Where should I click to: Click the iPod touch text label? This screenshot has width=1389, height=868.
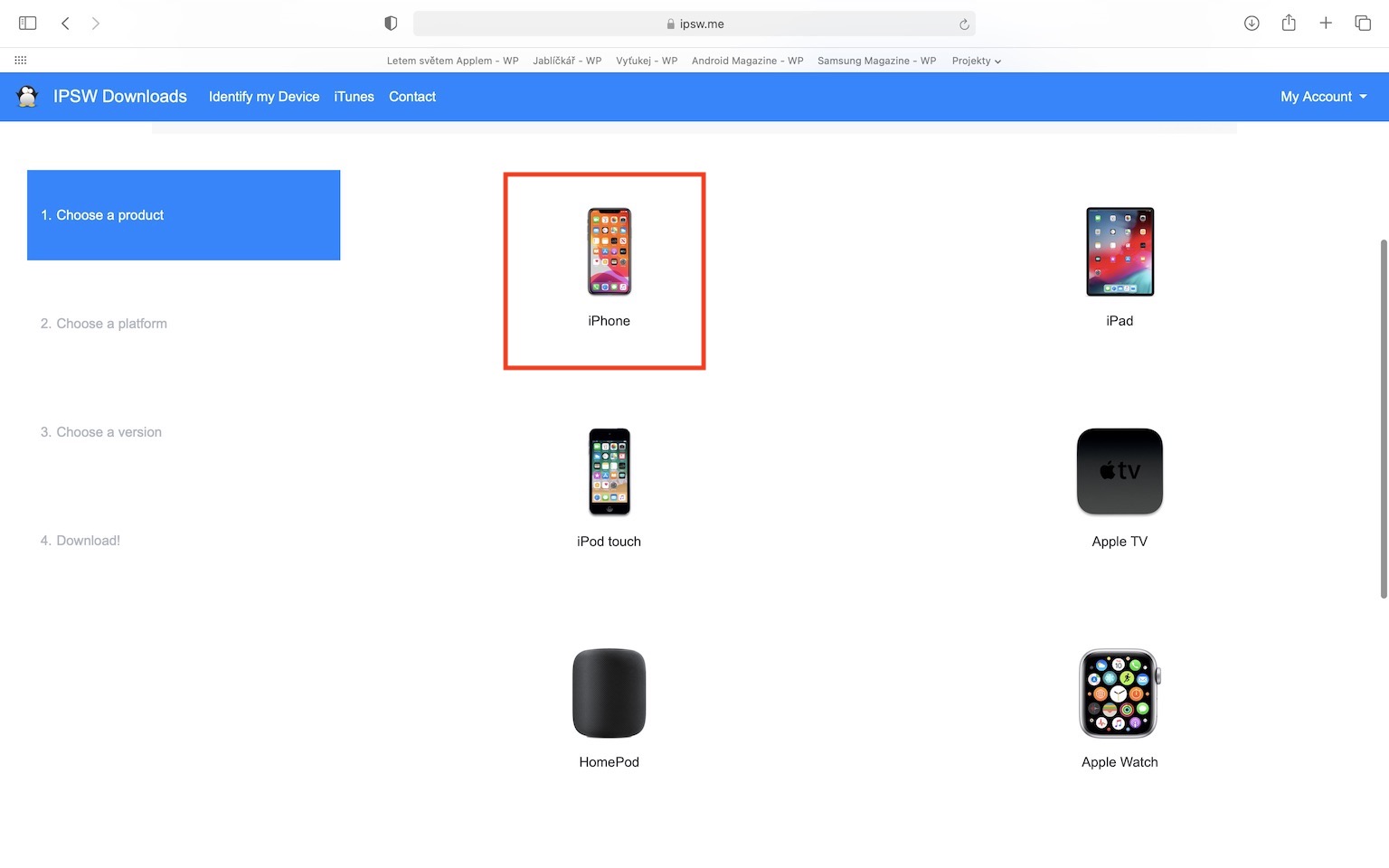coord(609,542)
